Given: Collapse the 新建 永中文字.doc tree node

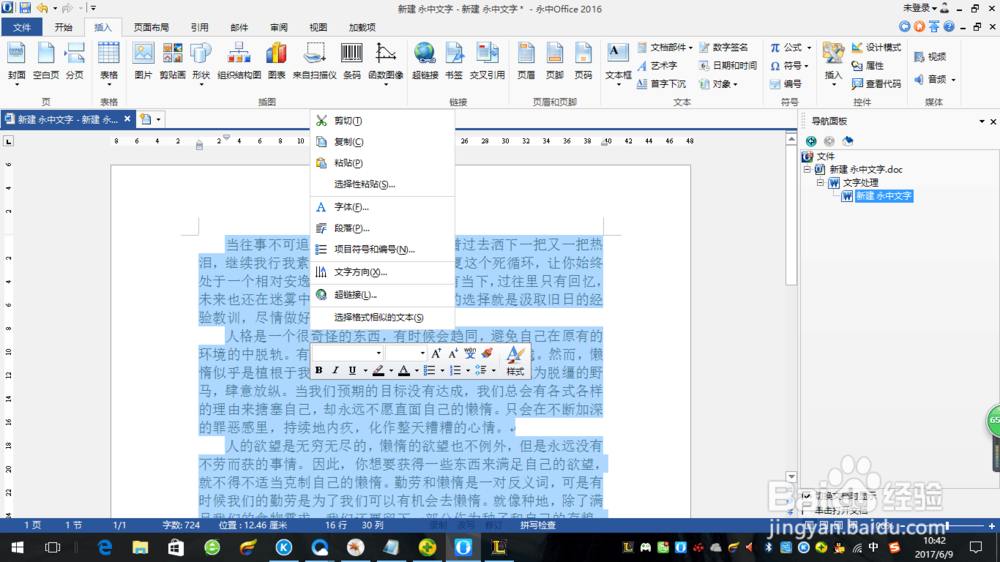Looking at the screenshot, I should click(807, 170).
